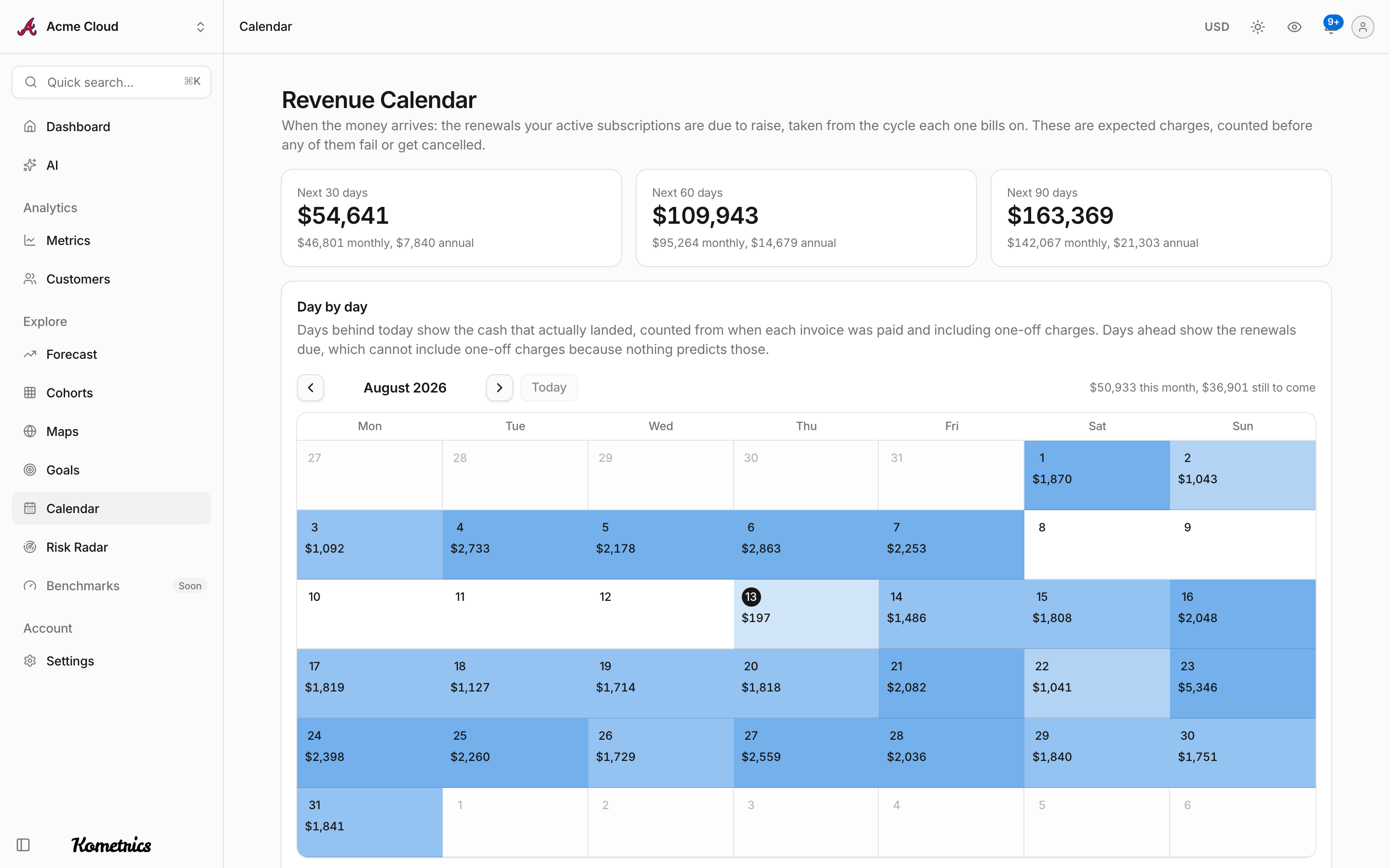Open the AI sparkle icon
The height and width of the screenshot is (868, 1389).
click(x=30, y=165)
